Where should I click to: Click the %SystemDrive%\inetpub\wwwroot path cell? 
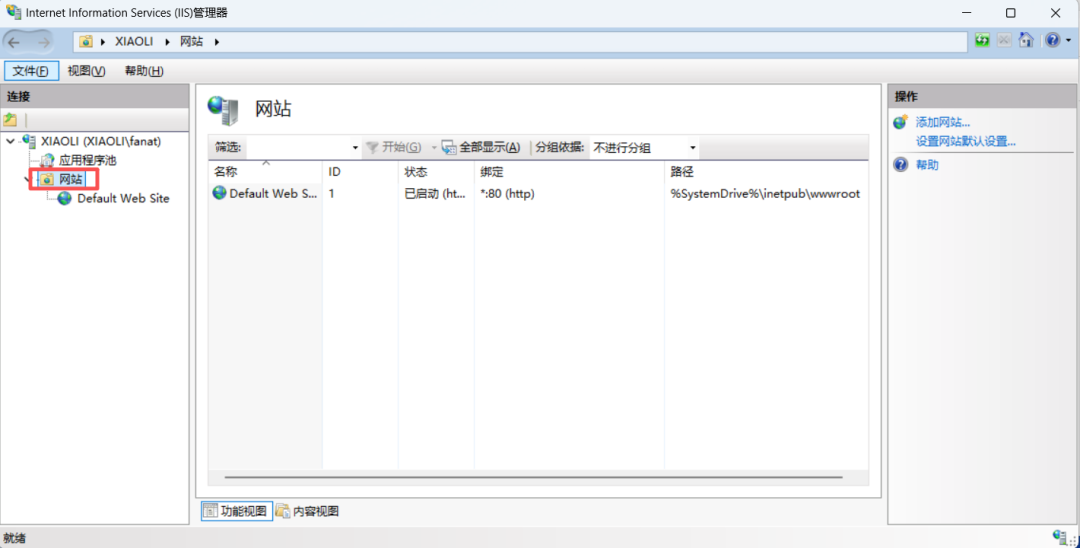pos(765,193)
